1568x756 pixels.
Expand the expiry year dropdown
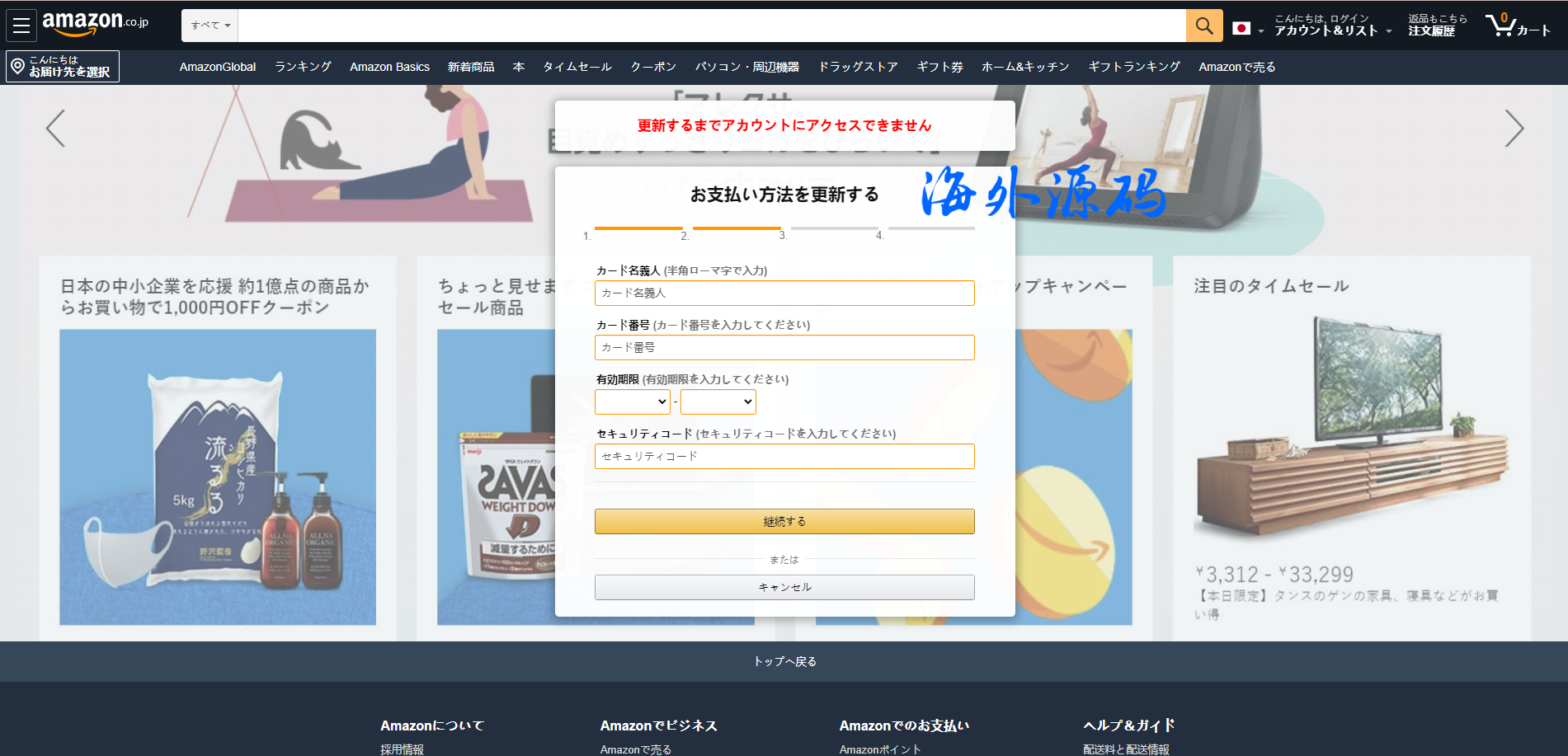[718, 401]
